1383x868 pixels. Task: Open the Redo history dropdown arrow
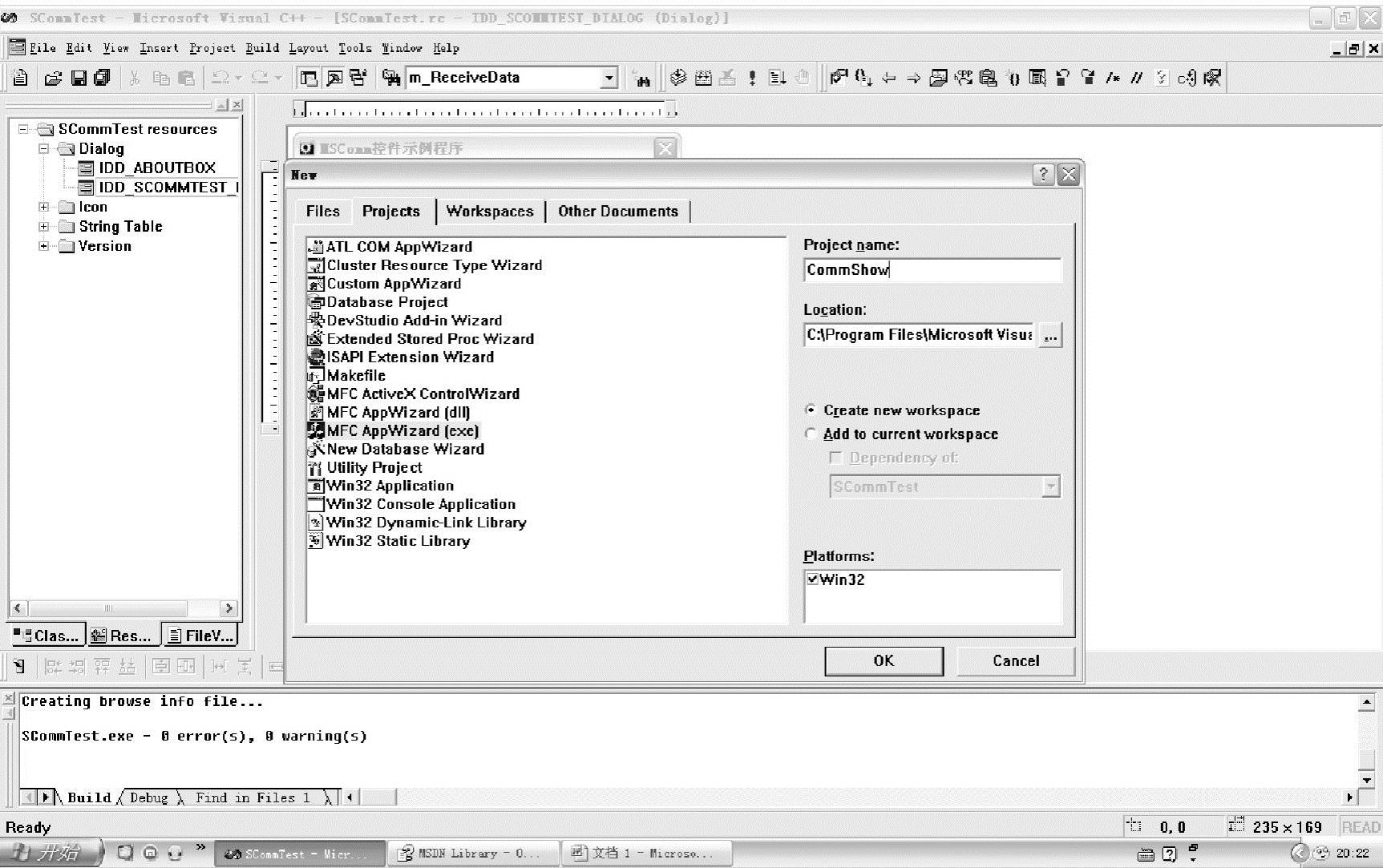tap(278, 78)
